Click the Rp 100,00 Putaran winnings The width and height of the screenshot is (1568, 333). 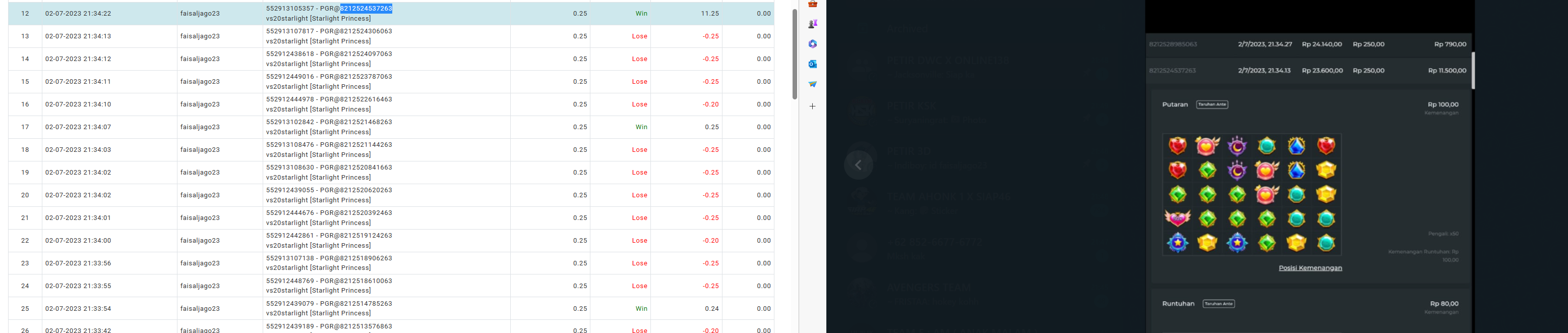(1442, 105)
